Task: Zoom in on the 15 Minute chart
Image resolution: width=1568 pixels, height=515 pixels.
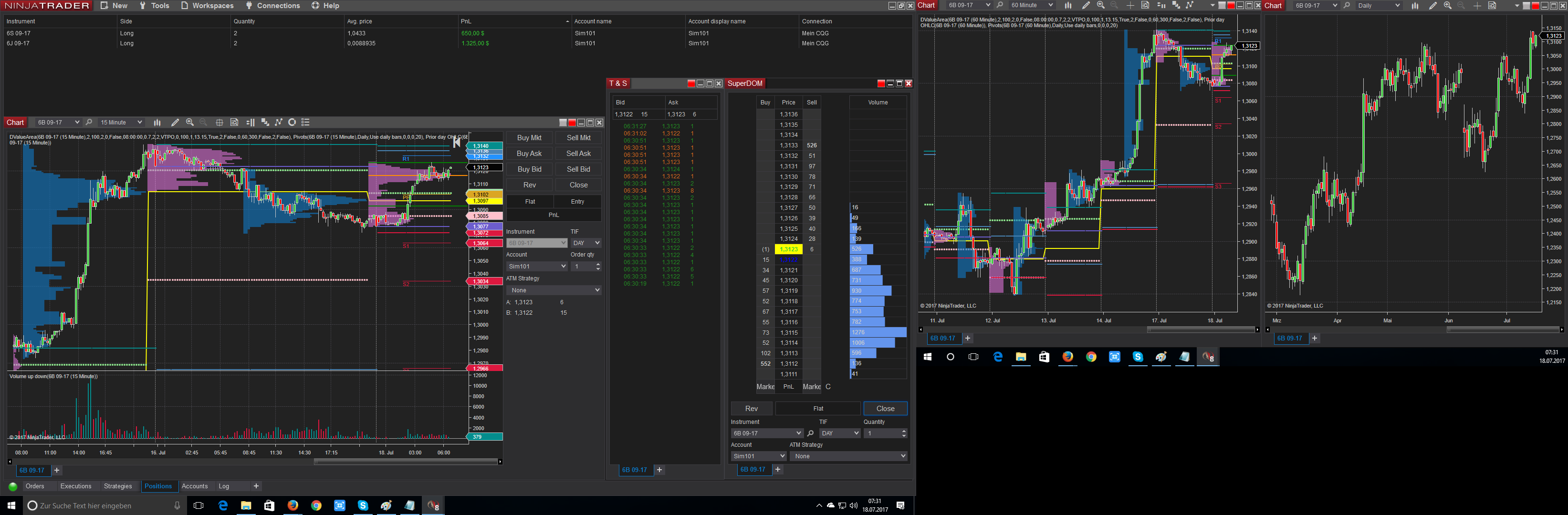Action: (x=190, y=122)
